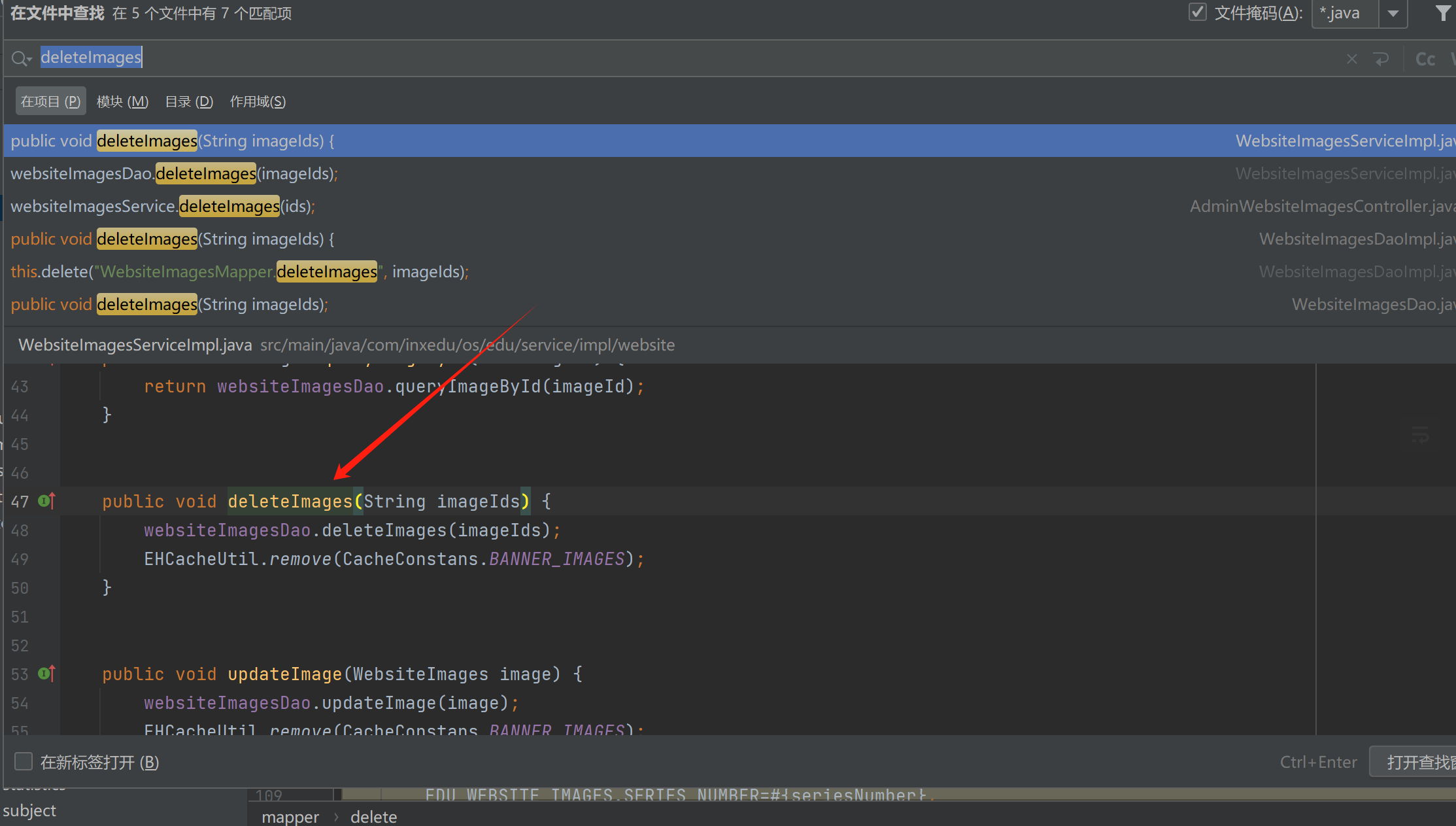Select result 'public void deleteImages' in WebsiteImagesDaoImpl

[730, 239]
